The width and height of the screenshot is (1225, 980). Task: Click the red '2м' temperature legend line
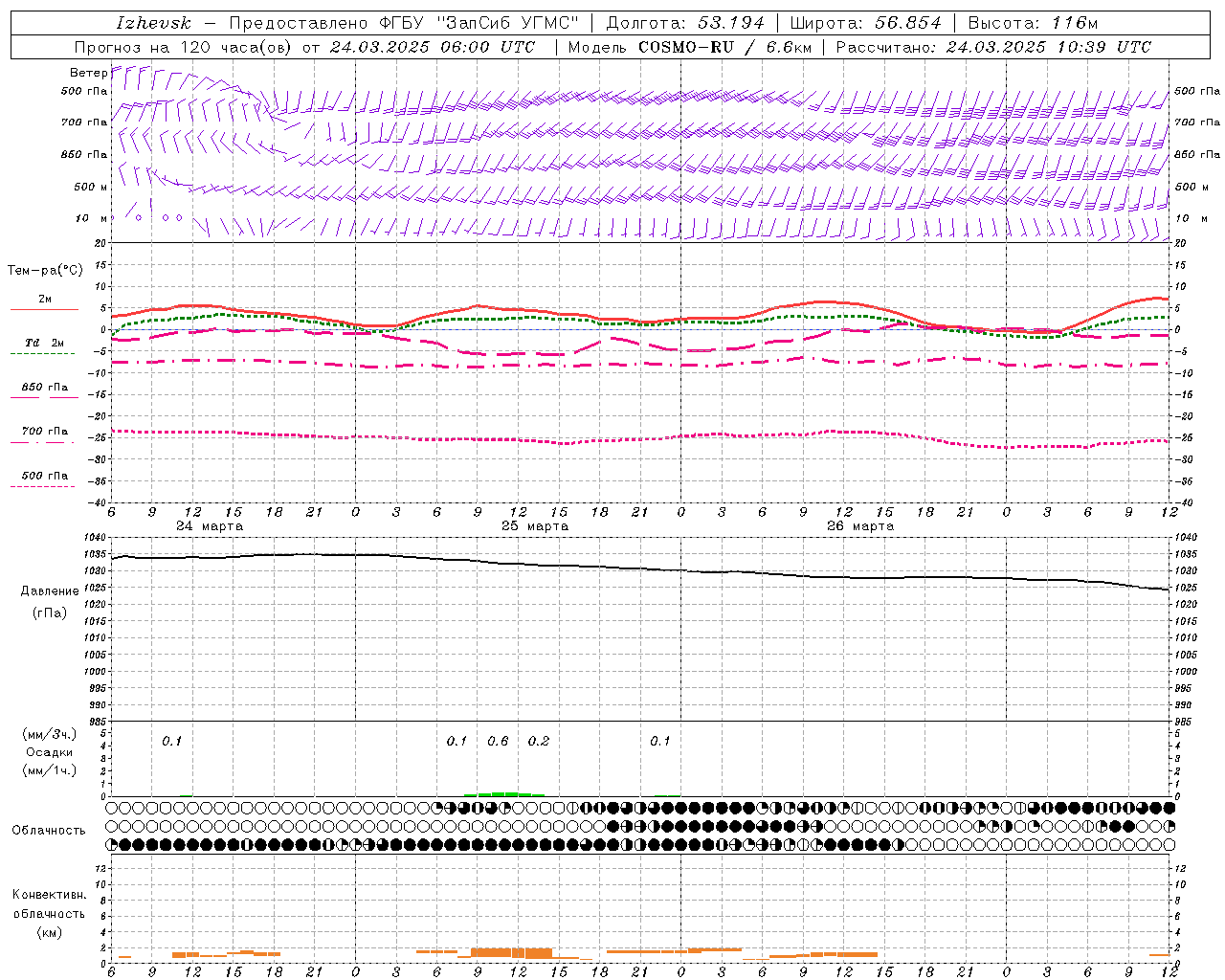(x=44, y=309)
